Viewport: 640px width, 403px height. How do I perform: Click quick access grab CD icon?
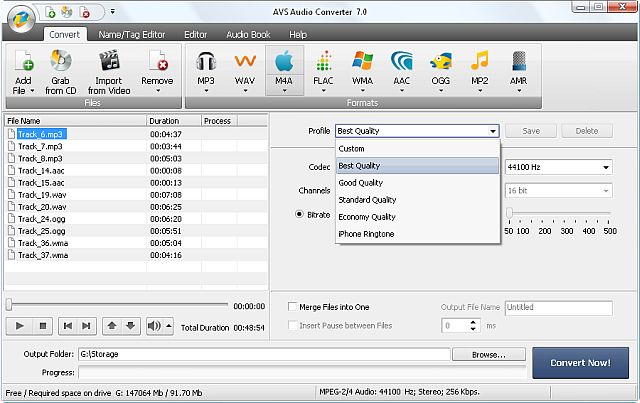67,12
